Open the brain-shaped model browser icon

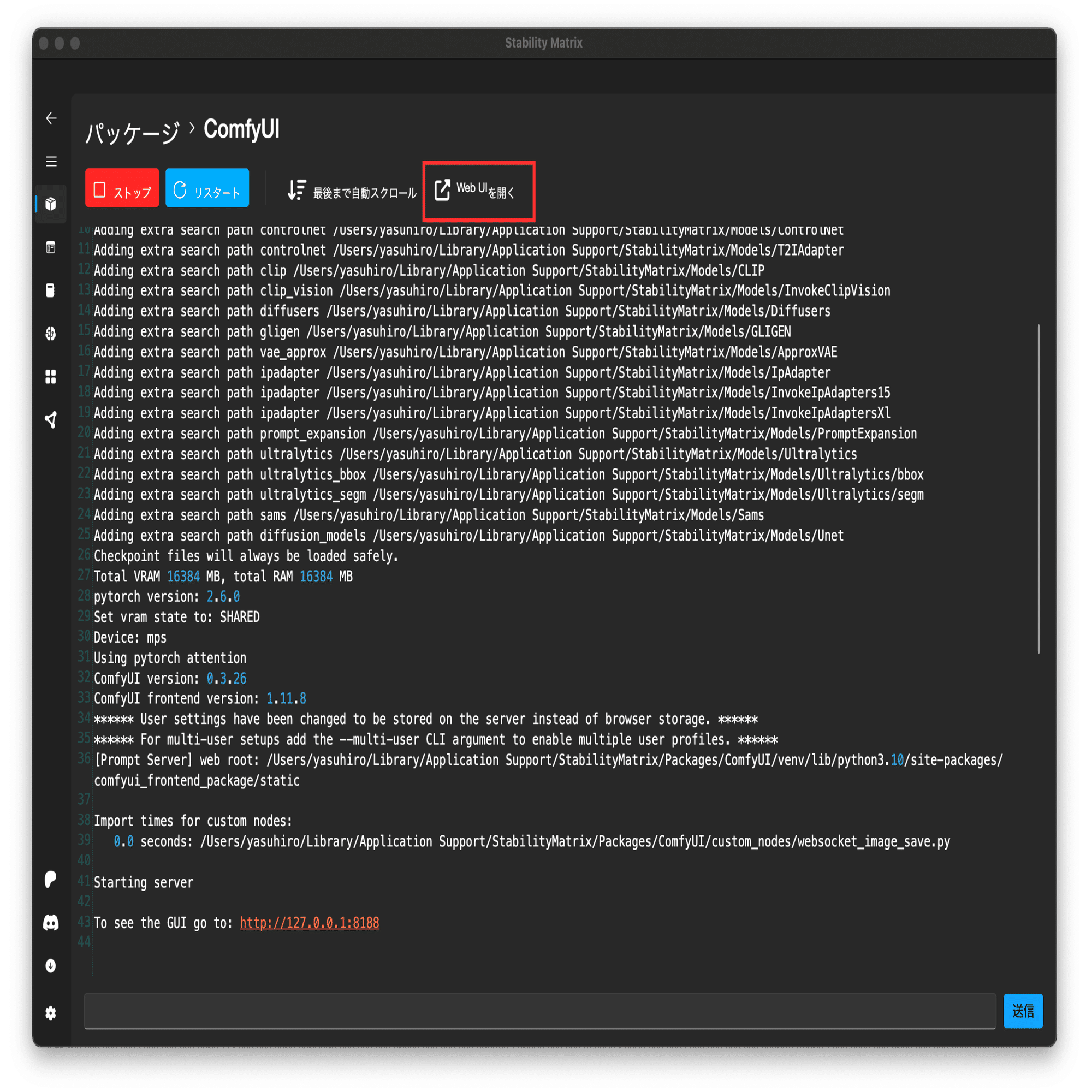[51, 334]
